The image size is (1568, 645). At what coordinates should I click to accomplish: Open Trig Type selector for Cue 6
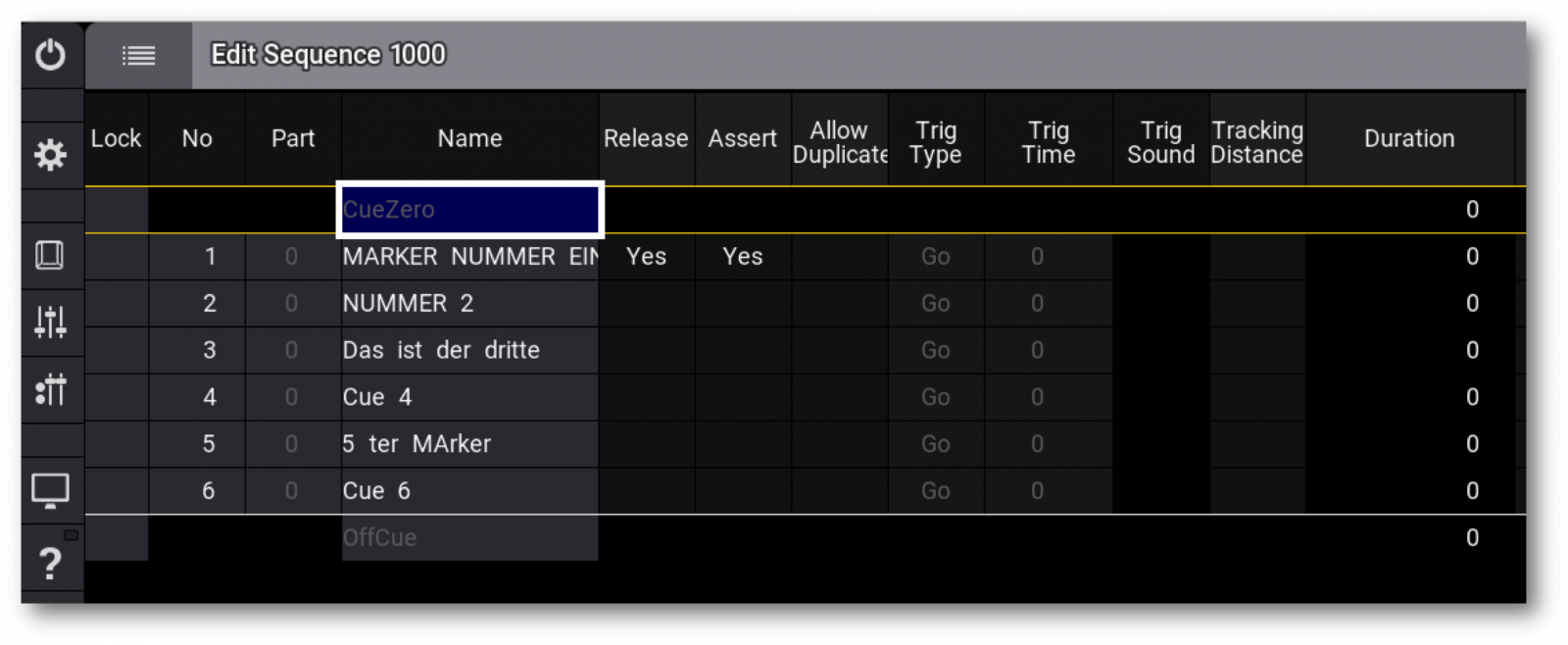[935, 491]
